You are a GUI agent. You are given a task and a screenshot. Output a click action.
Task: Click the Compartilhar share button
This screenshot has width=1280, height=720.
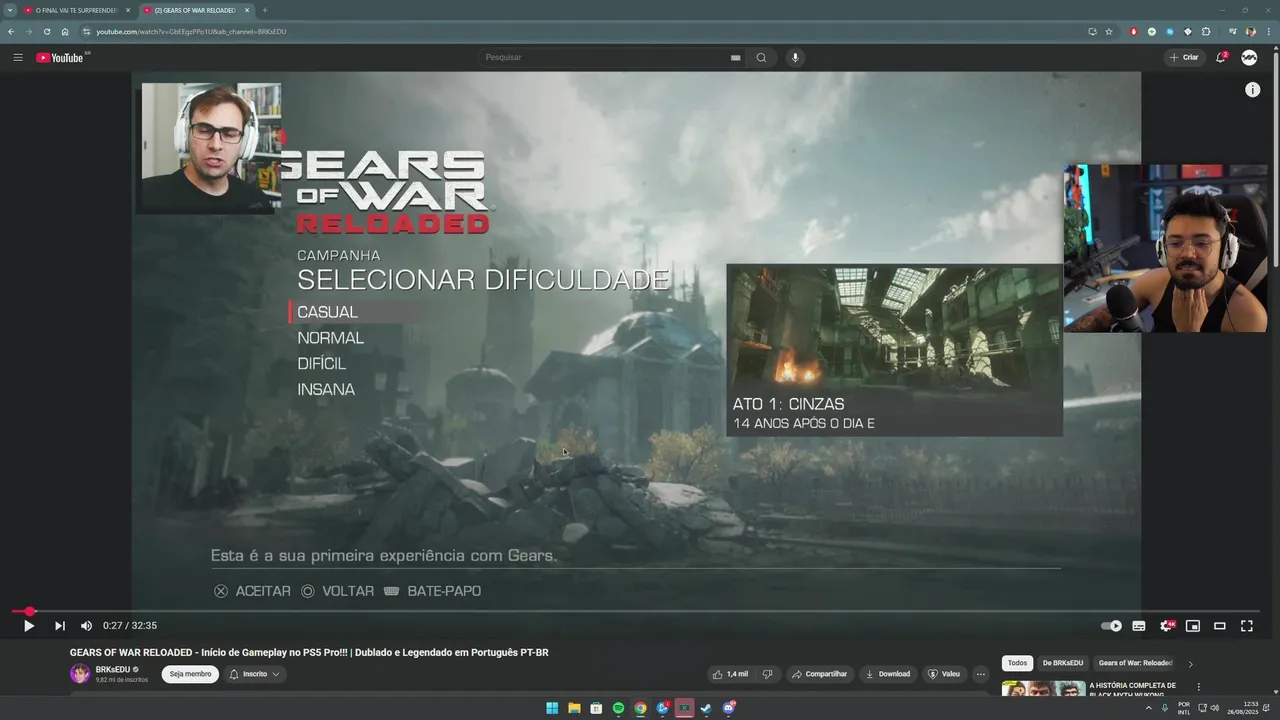[x=819, y=674]
